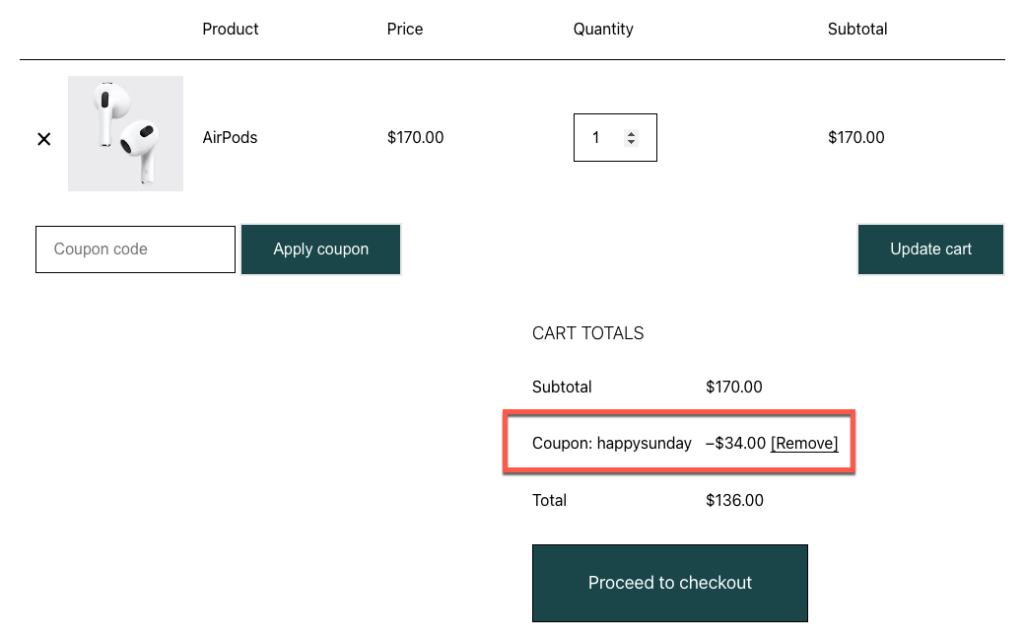Click the $136.00 total amount
Image resolution: width=1024 pixels, height=639 pixels.
tap(734, 500)
